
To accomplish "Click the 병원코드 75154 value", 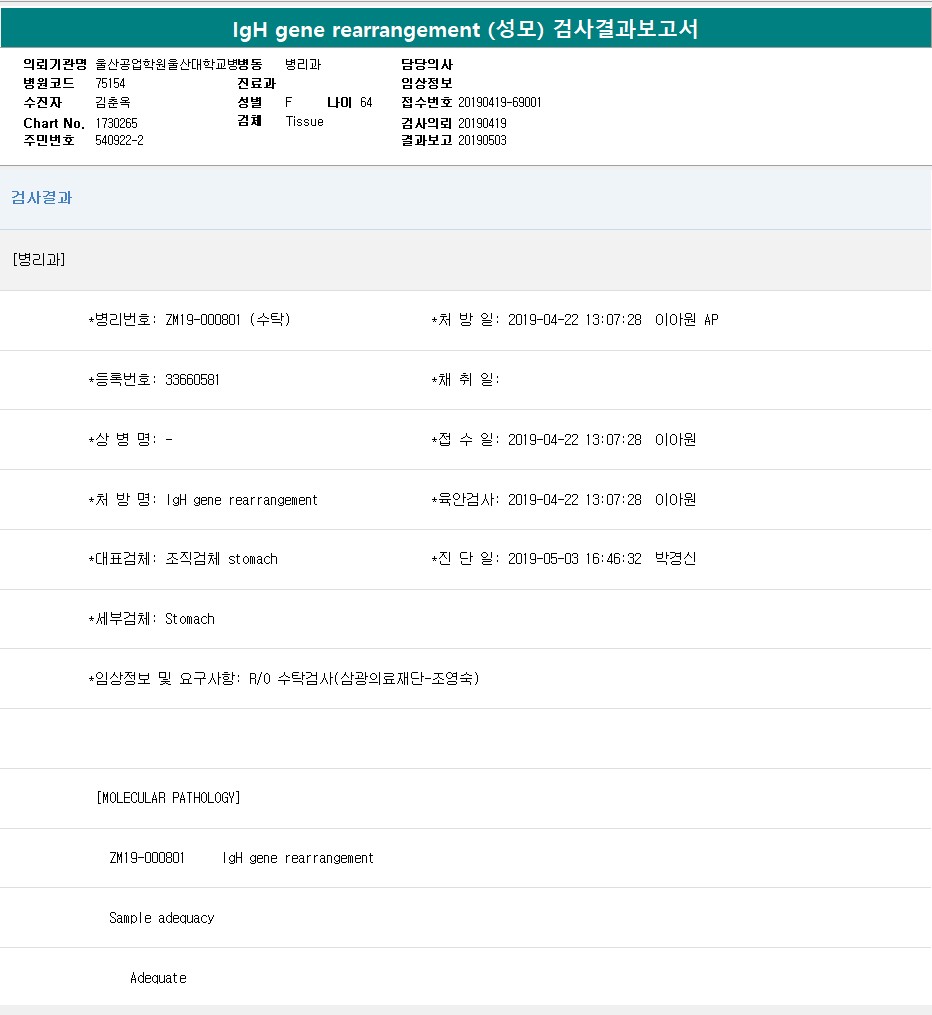I will click(110, 83).
